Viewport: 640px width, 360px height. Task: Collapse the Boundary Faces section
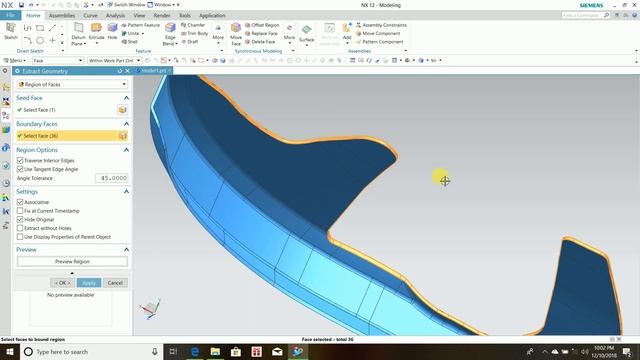126,124
